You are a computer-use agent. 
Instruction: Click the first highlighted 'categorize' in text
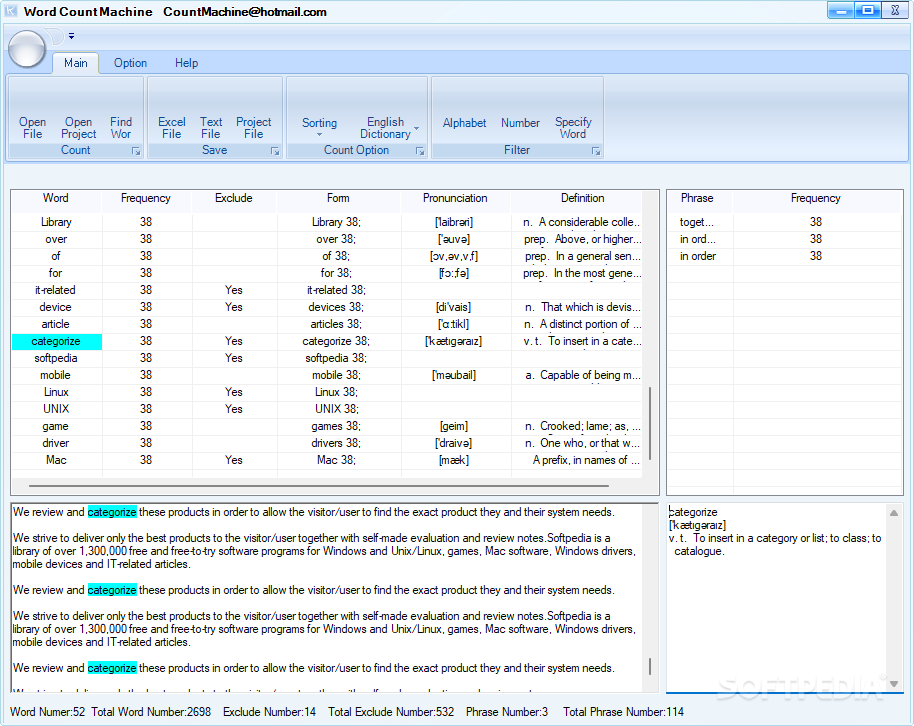pos(112,512)
